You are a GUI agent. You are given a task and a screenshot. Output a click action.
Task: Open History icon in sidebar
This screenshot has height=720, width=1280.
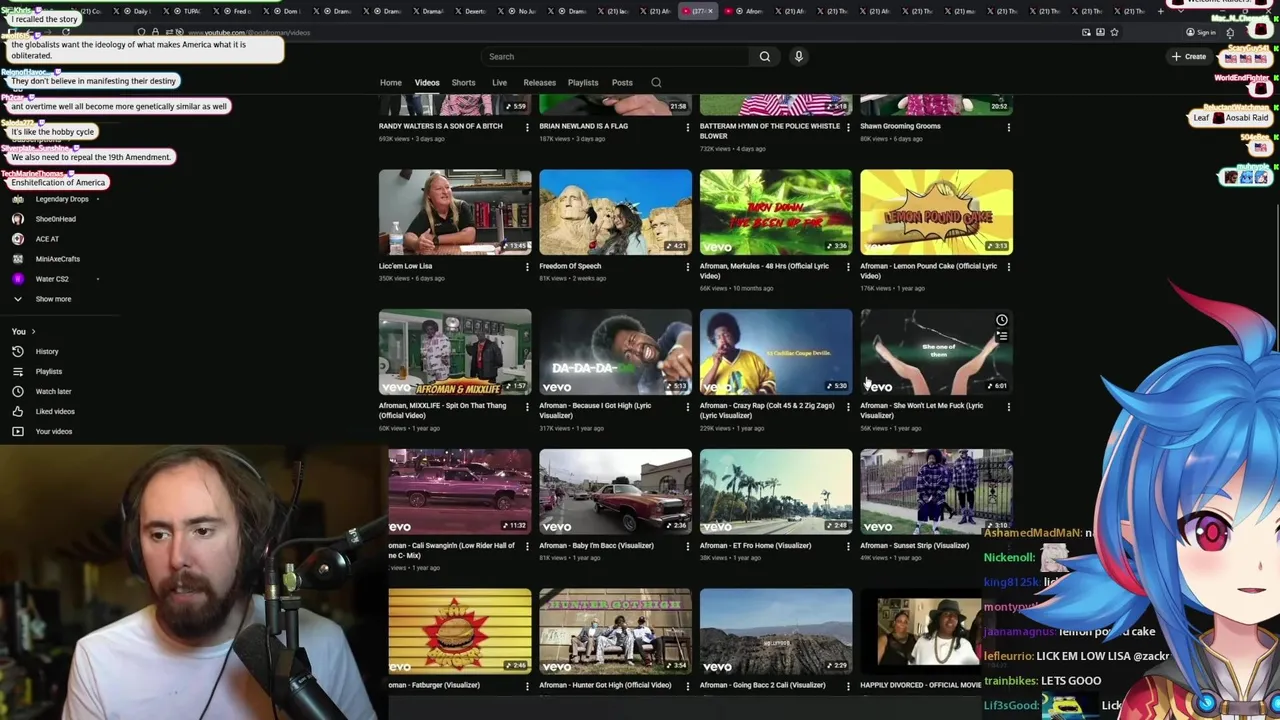point(17,352)
